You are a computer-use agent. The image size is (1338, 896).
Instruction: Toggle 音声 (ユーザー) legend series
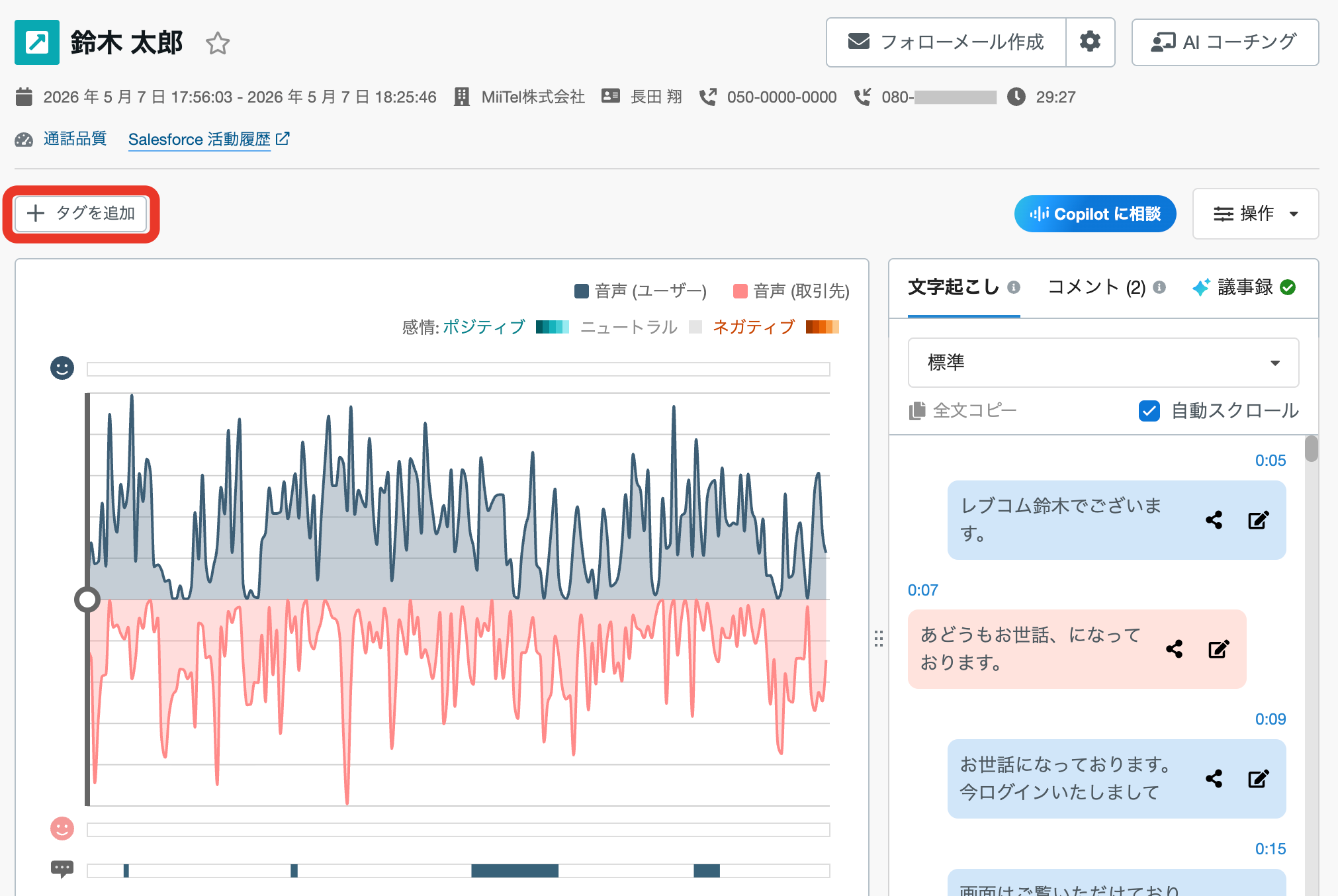pos(641,291)
